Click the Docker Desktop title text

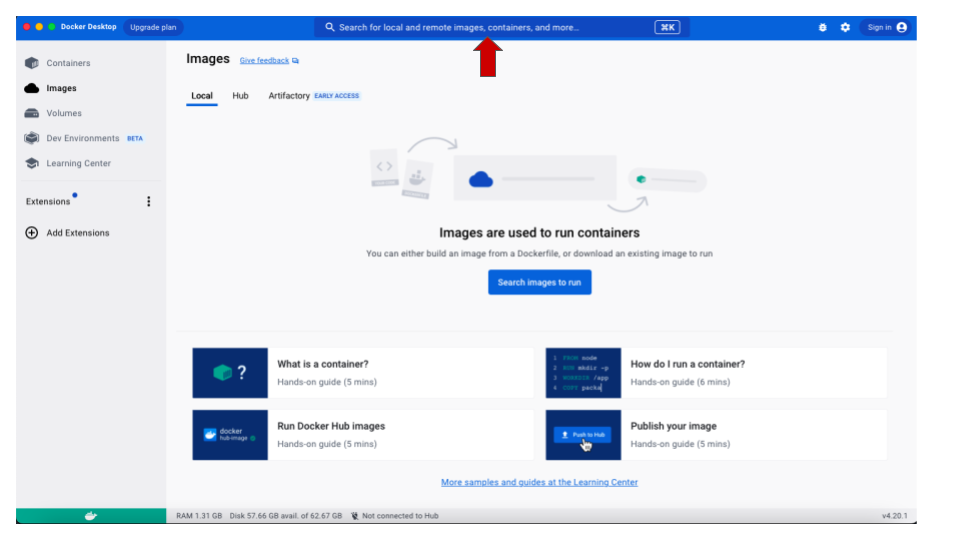88,27
